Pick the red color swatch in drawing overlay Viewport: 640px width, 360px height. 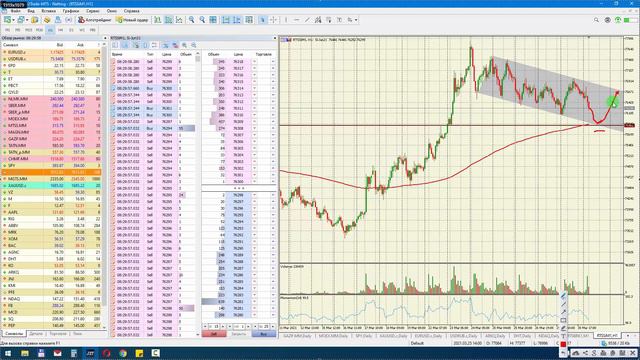tap(563, 344)
